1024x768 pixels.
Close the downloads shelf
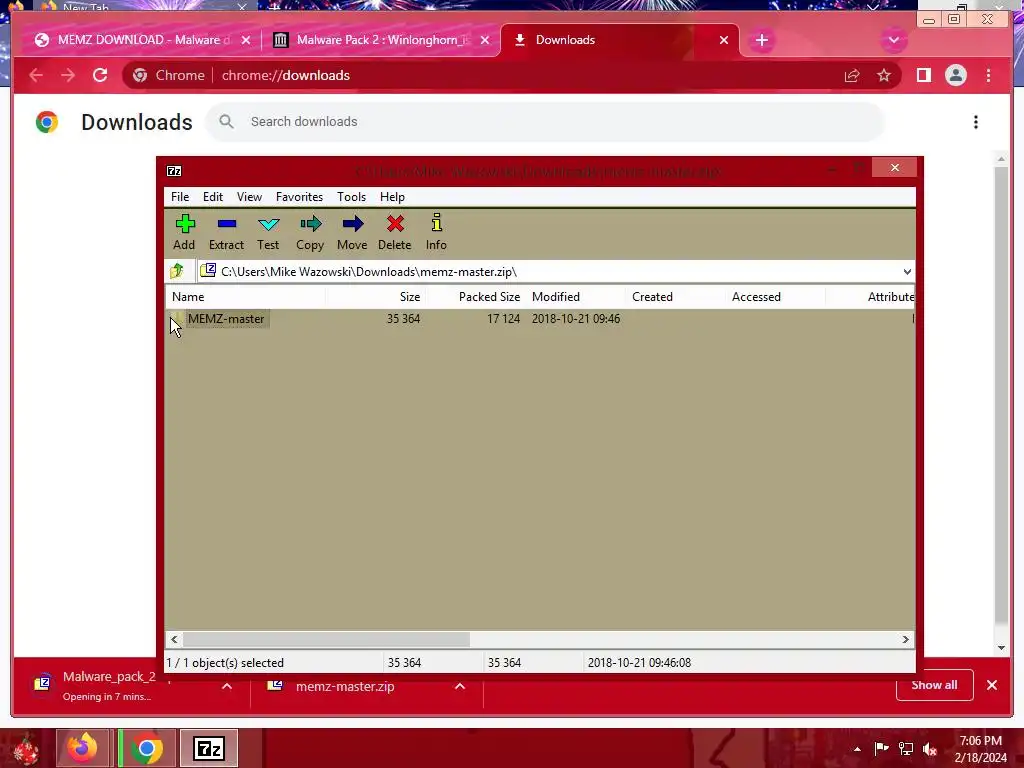click(992, 685)
